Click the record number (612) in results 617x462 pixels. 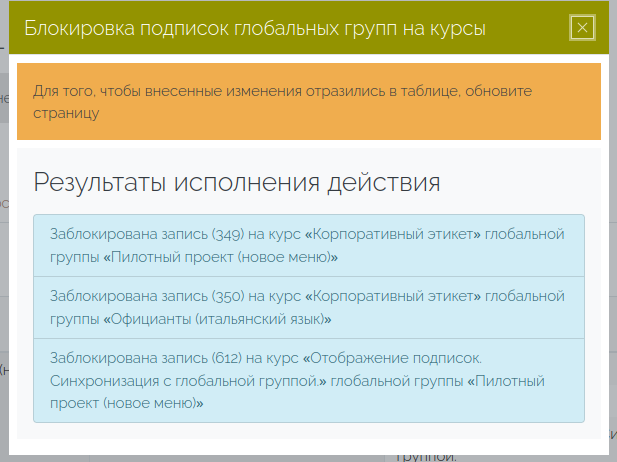point(228,357)
